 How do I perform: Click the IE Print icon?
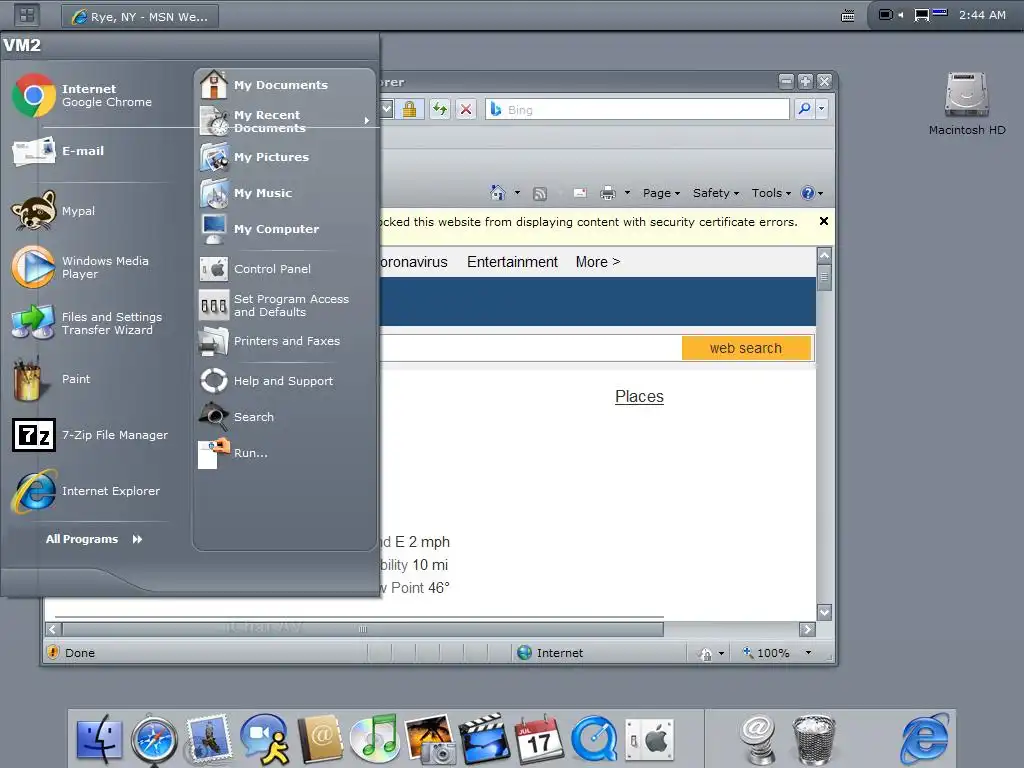[607, 193]
